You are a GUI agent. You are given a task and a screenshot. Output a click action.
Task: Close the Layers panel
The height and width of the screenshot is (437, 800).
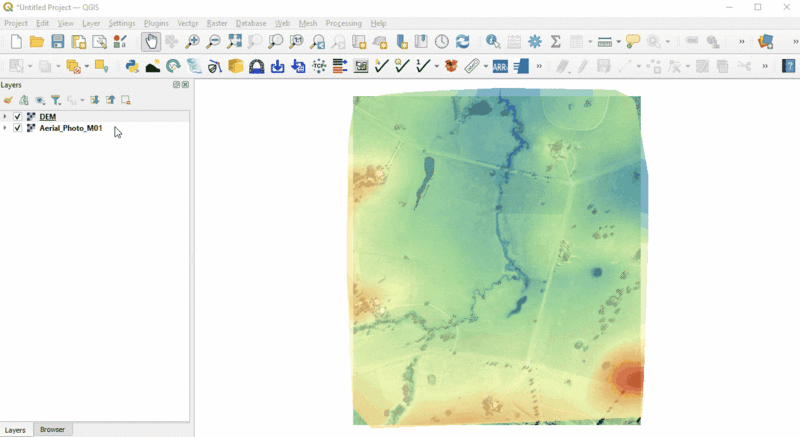coord(186,85)
